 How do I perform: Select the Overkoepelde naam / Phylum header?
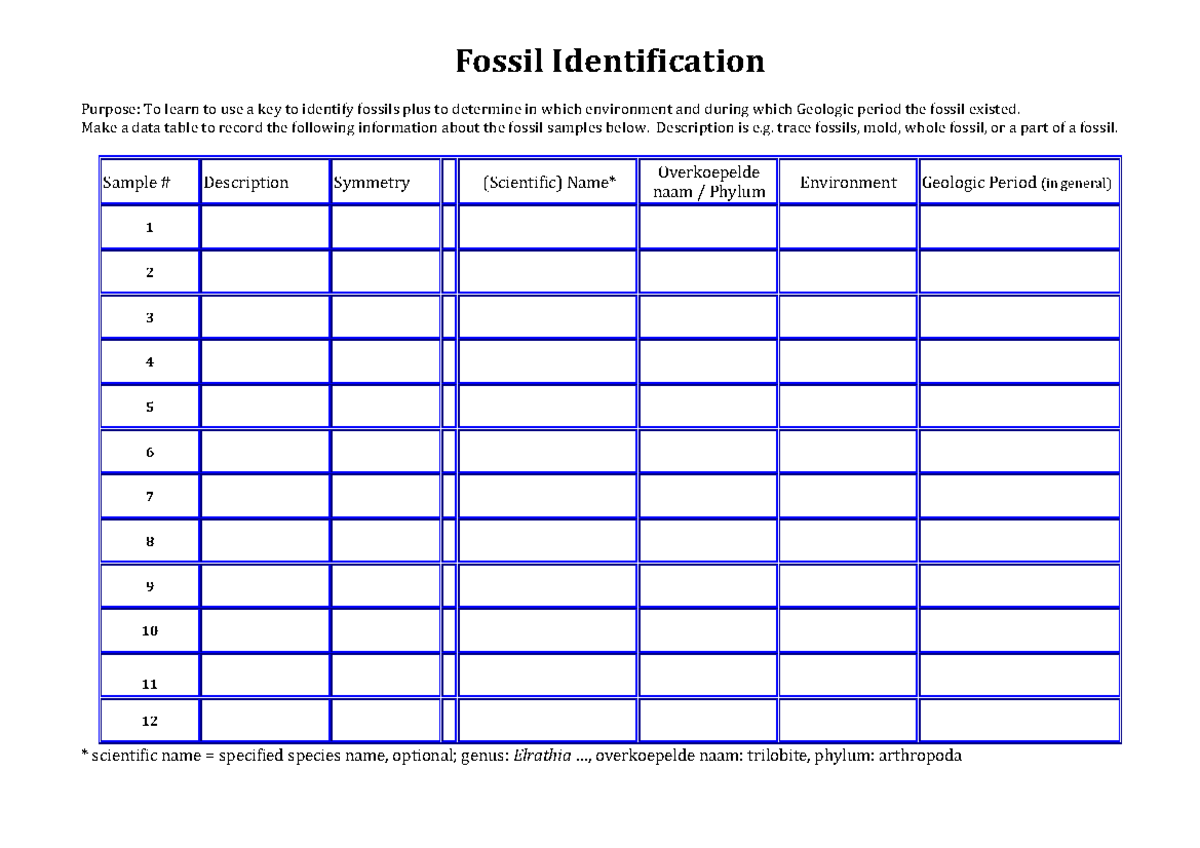(x=707, y=183)
